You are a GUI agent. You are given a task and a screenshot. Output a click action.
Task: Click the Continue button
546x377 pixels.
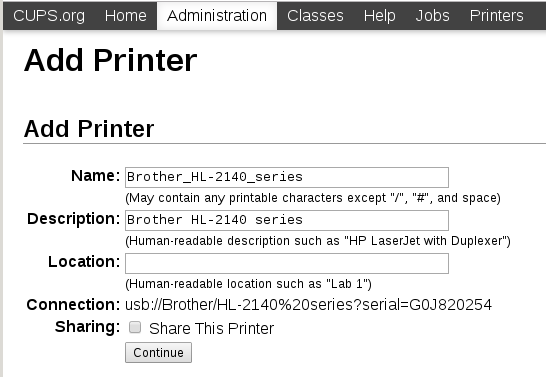[x=158, y=352]
